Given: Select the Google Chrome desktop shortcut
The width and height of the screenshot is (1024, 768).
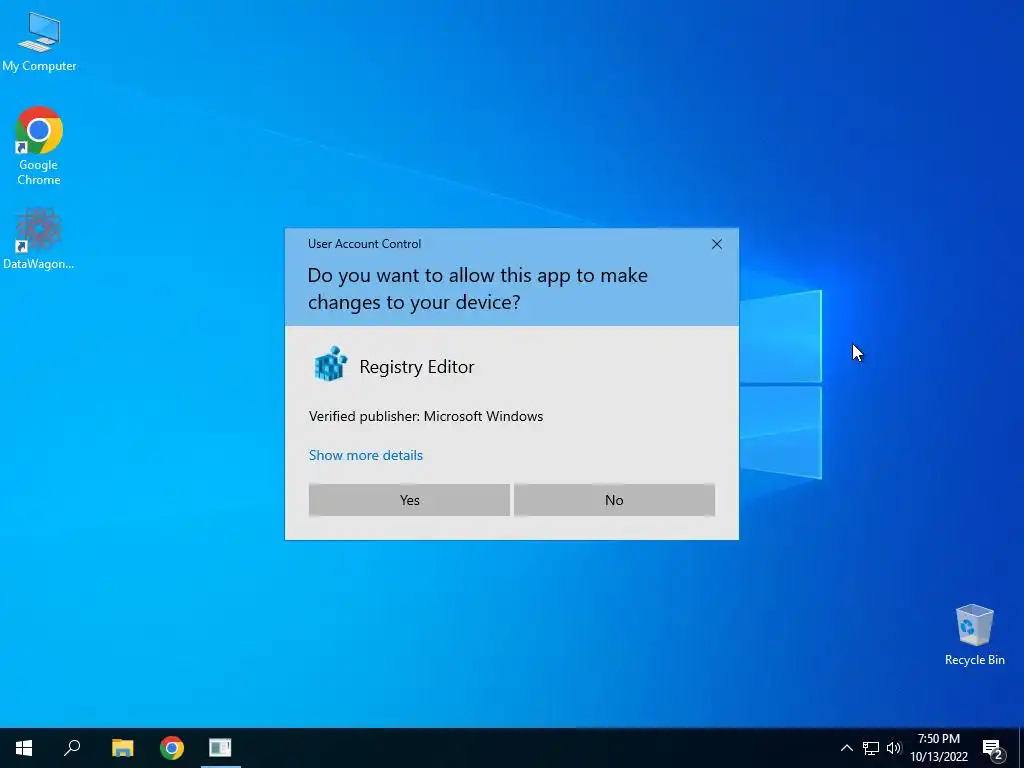Looking at the screenshot, I should click(x=39, y=146).
